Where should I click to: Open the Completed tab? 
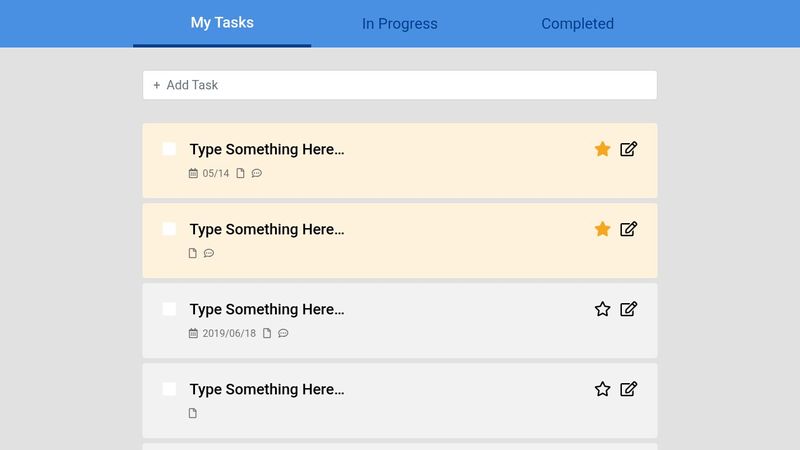(x=577, y=24)
